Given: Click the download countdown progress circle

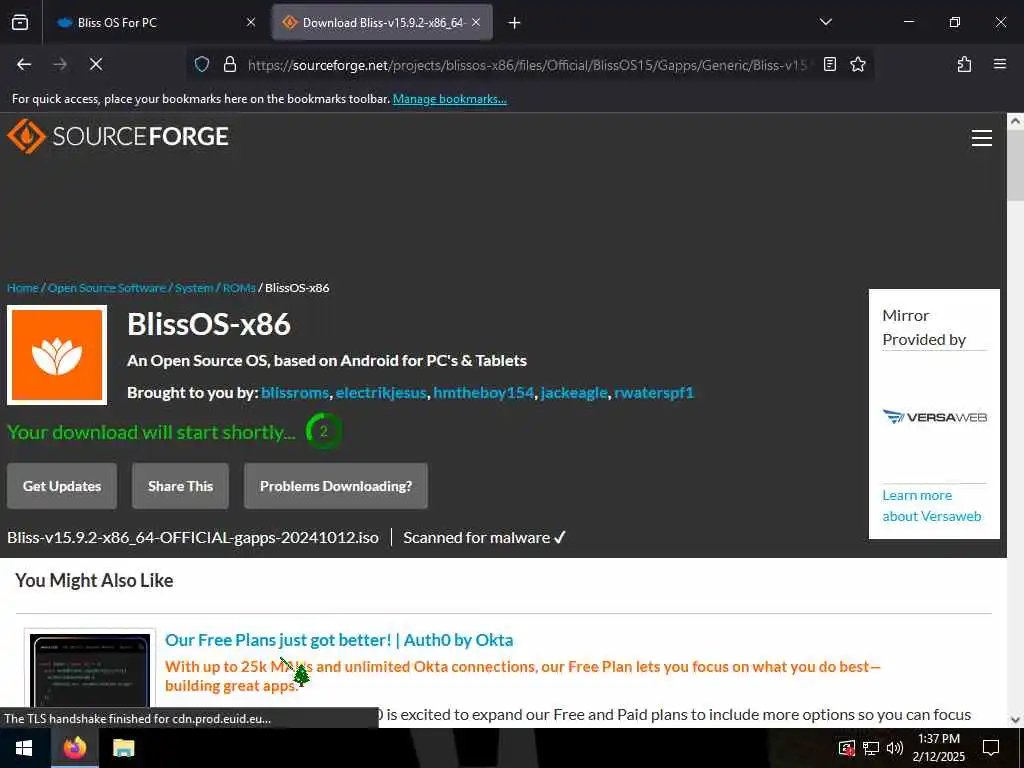Looking at the screenshot, I should [323, 431].
